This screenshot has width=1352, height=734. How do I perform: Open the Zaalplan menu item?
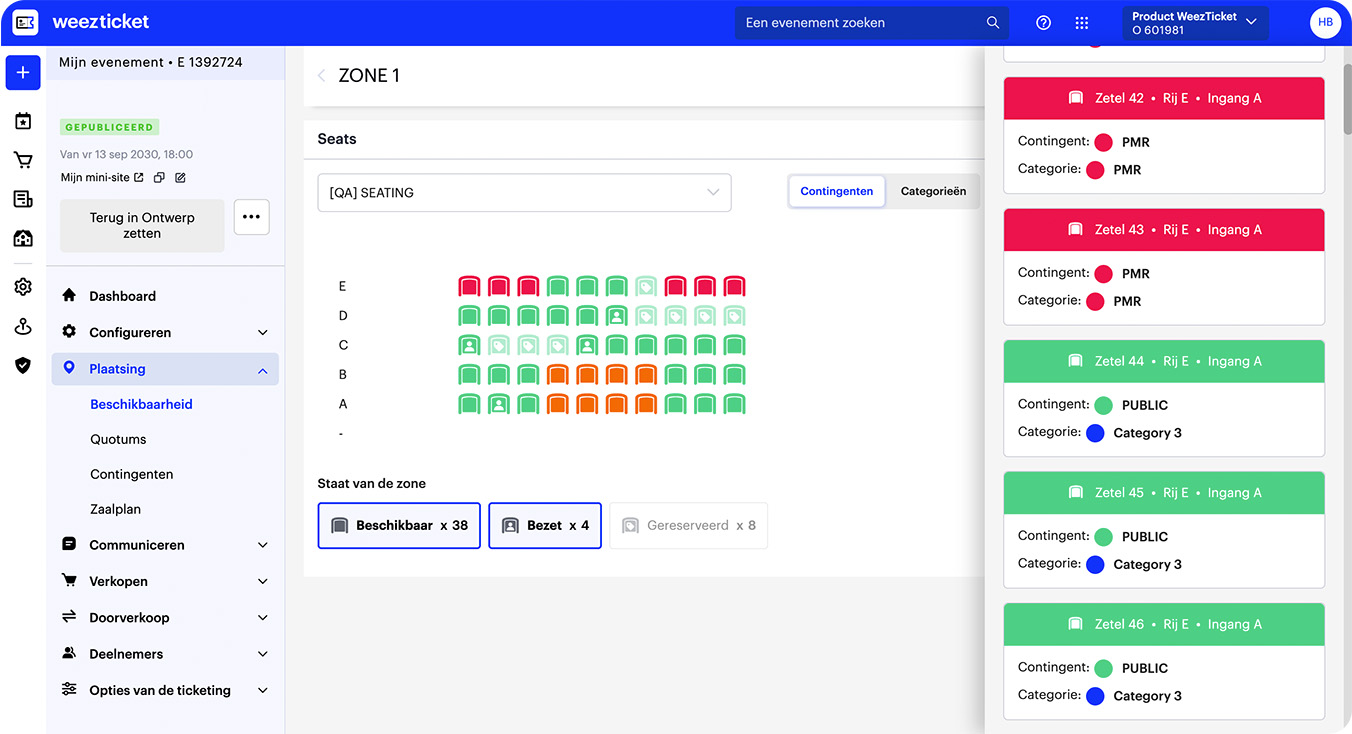(x=116, y=508)
